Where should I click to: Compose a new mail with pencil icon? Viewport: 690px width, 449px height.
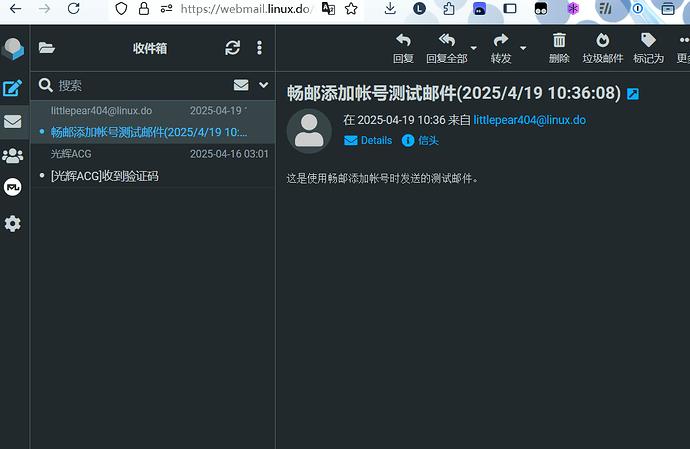12,88
